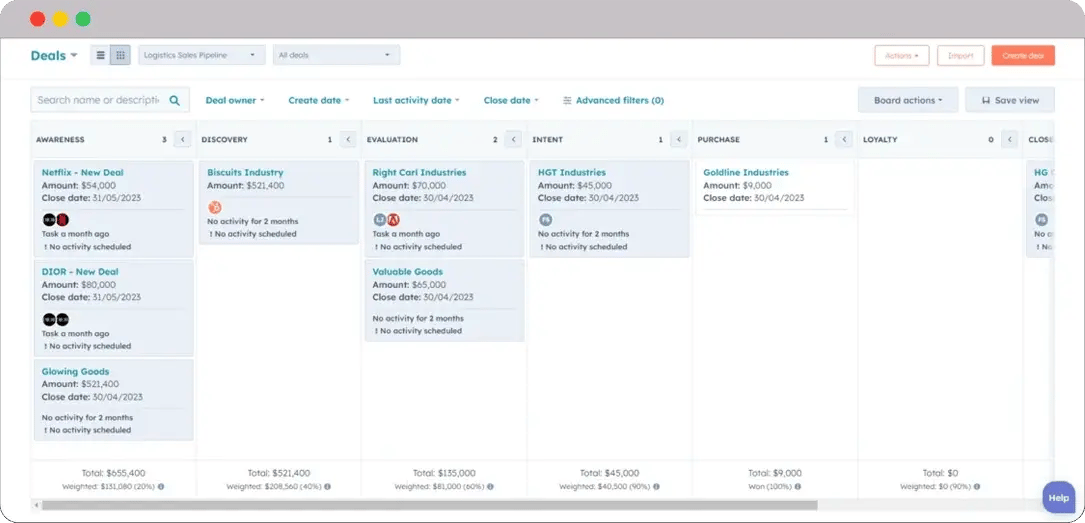
Task: Open Glowing Goods deal
Action: [x=75, y=371]
